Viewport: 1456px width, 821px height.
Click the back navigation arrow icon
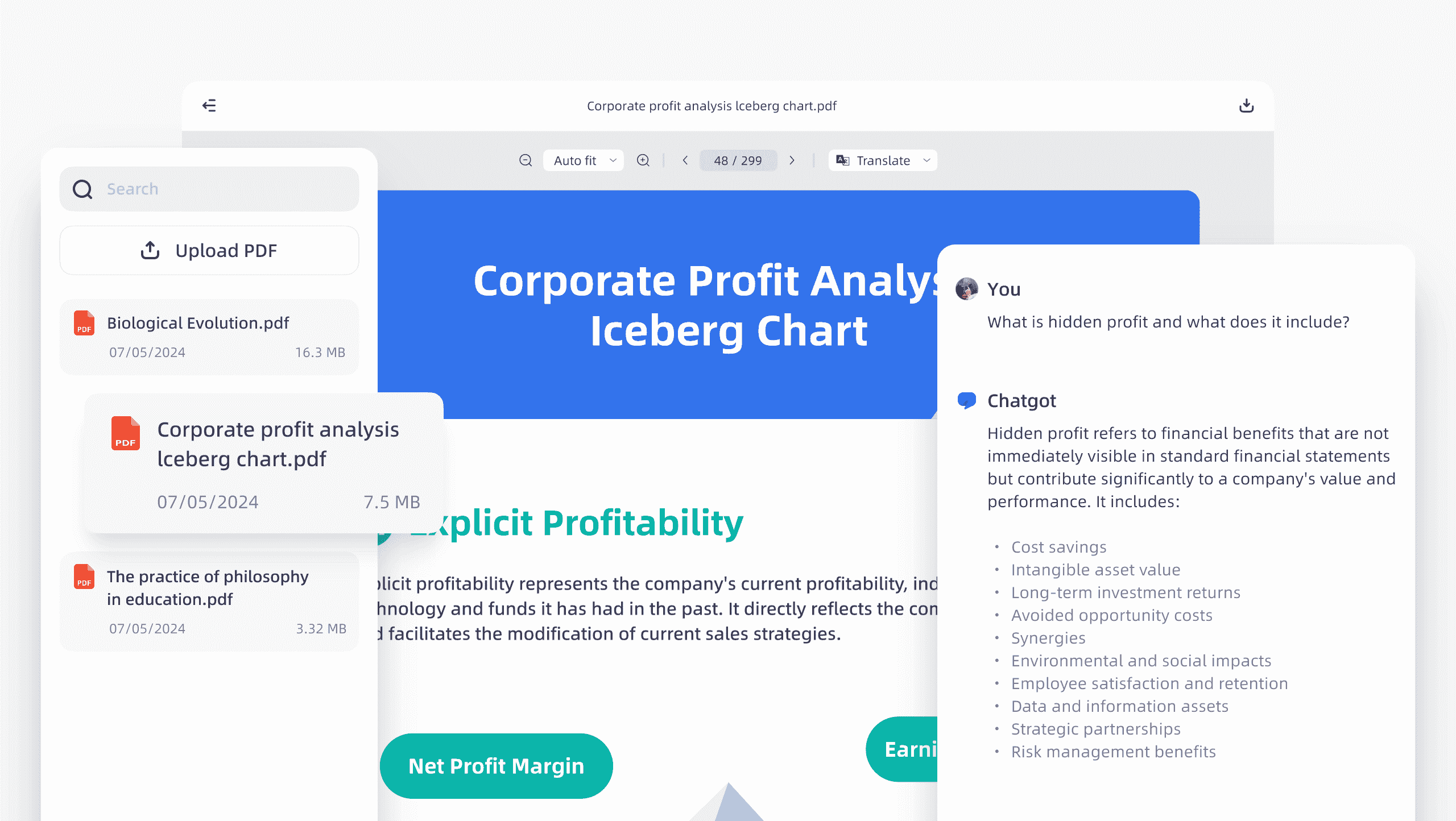point(209,105)
